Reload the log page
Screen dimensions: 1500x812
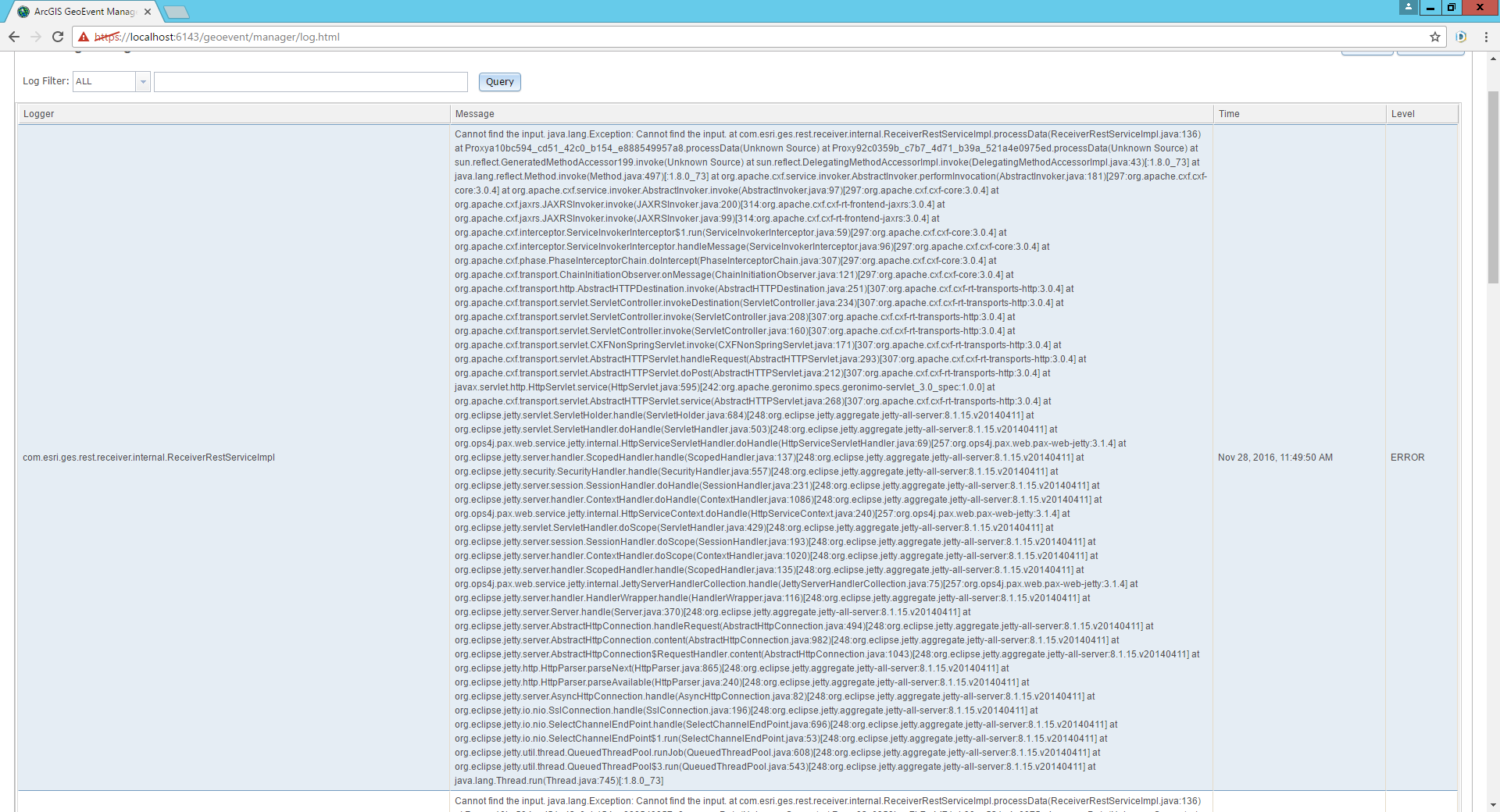pos(58,37)
